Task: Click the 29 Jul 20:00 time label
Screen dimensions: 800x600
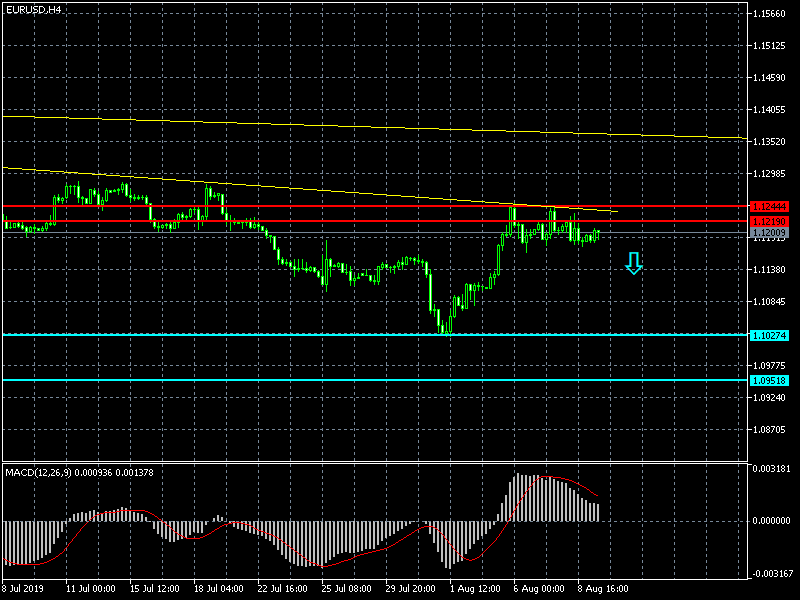Action: 411,589
